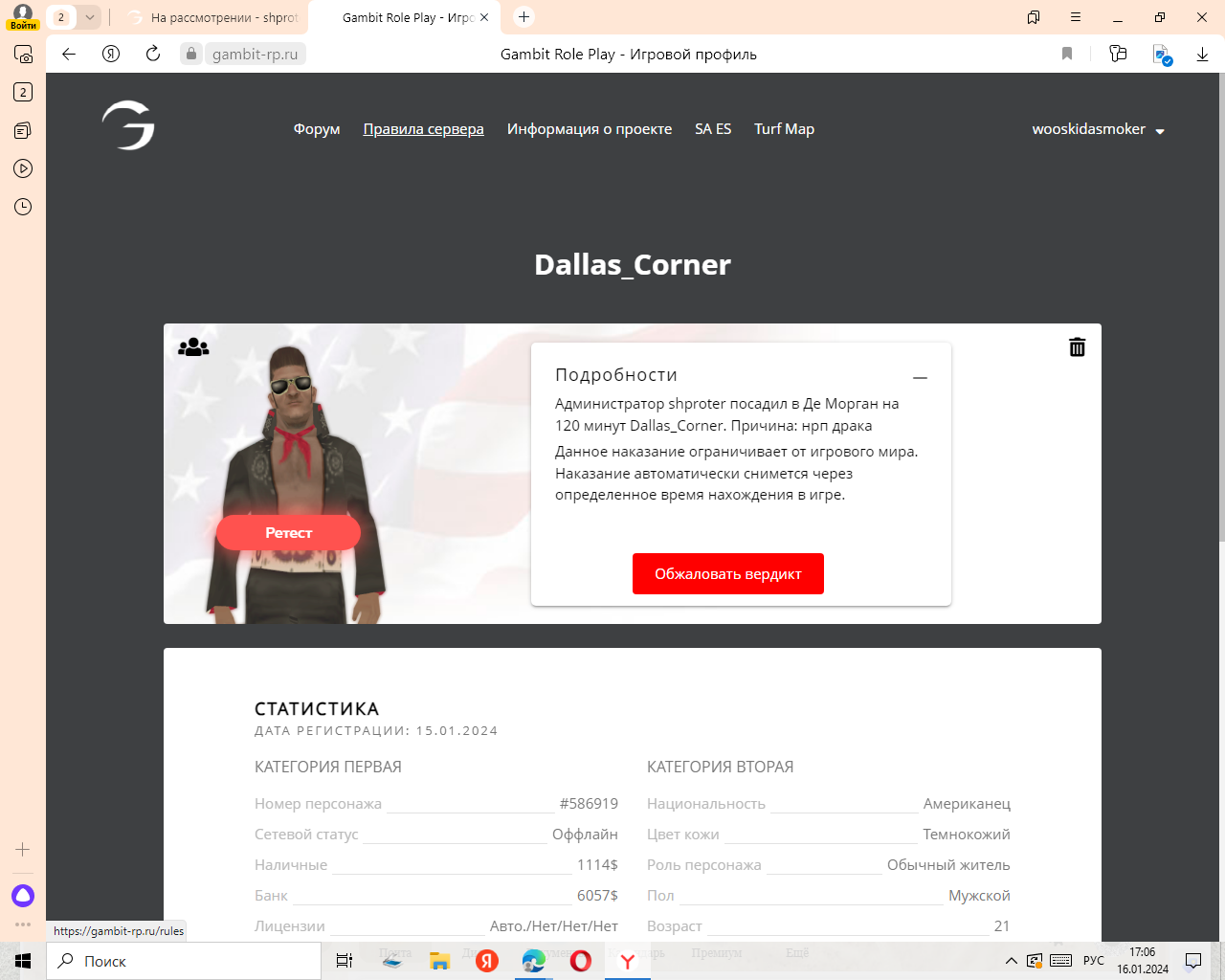
Task: Click the trash delete character icon
Action: [1077, 347]
